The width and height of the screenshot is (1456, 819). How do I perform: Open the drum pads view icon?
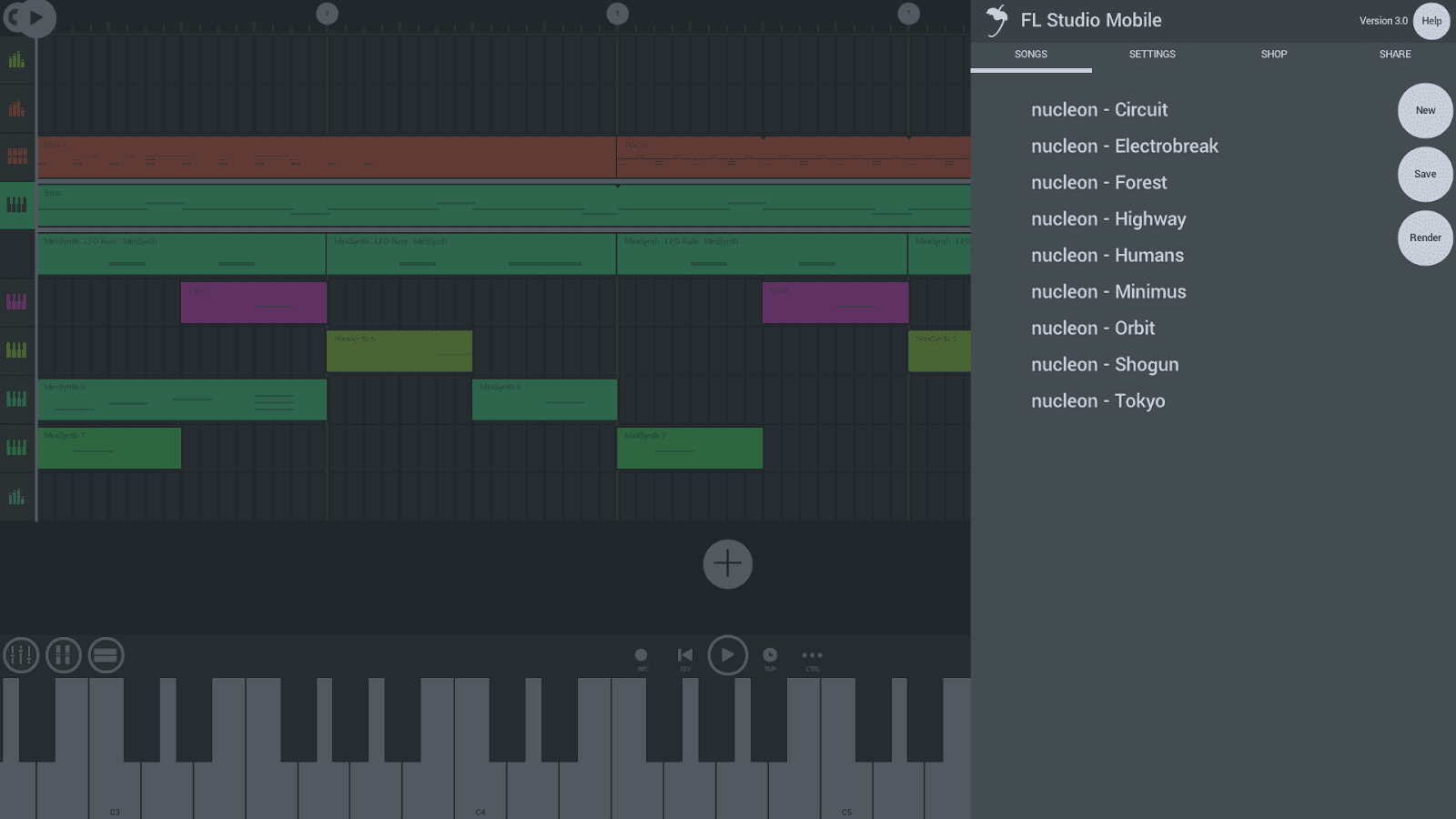64,655
